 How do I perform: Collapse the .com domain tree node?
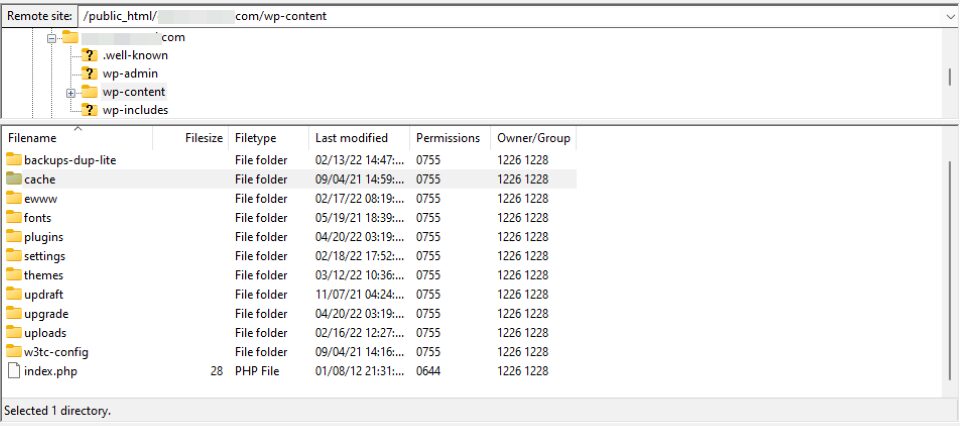pyautogui.click(x=51, y=38)
